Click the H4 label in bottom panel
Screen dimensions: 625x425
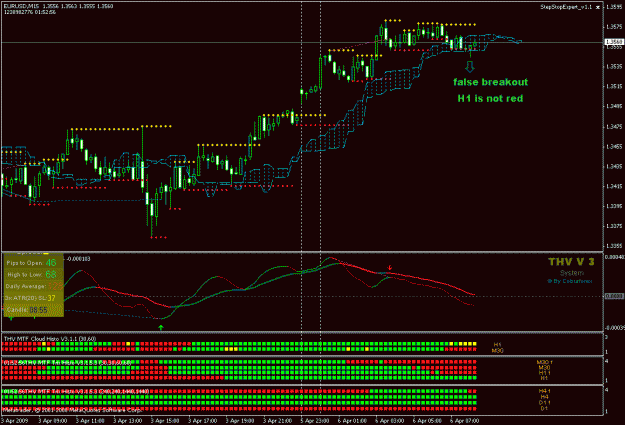point(544,397)
